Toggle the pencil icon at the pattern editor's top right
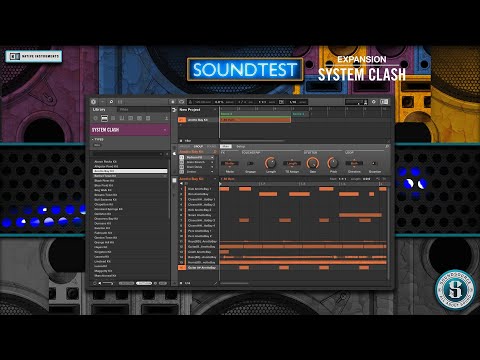 pyautogui.click(x=378, y=179)
